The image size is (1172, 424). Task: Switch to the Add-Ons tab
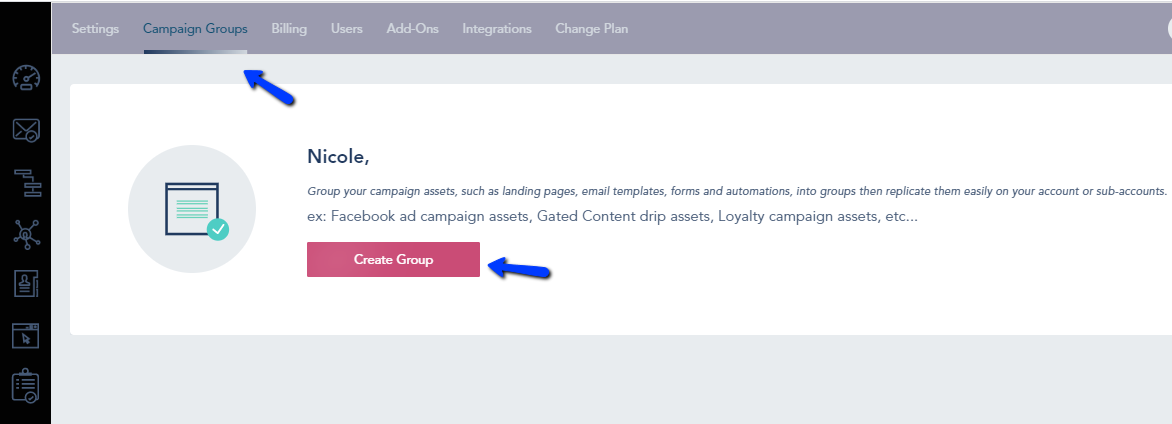(413, 28)
